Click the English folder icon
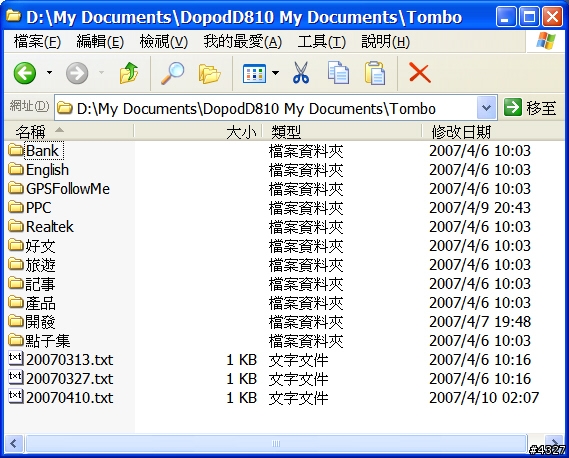The width and height of the screenshot is (569, 458). [16, 169]
